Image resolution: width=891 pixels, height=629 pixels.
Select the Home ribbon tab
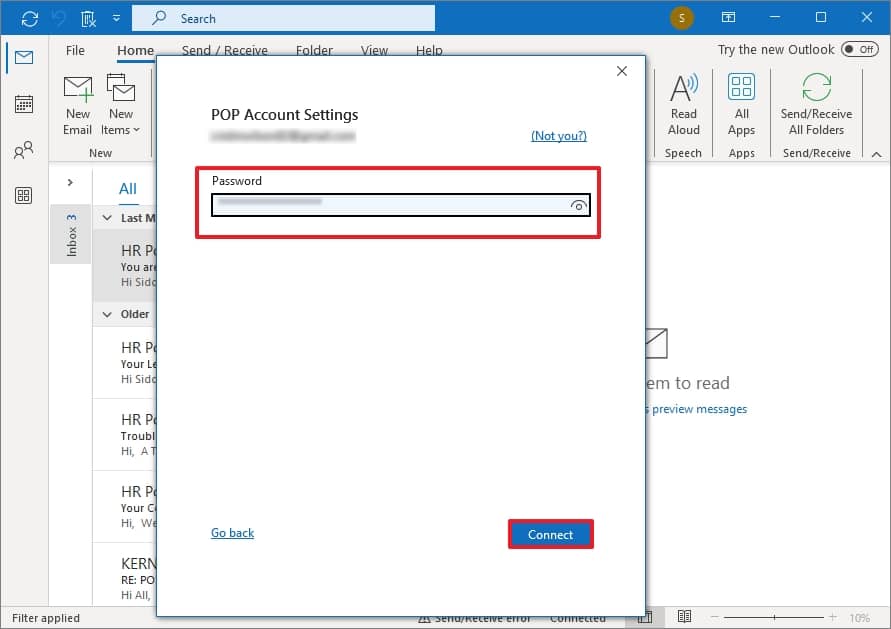tap(135, 50)
